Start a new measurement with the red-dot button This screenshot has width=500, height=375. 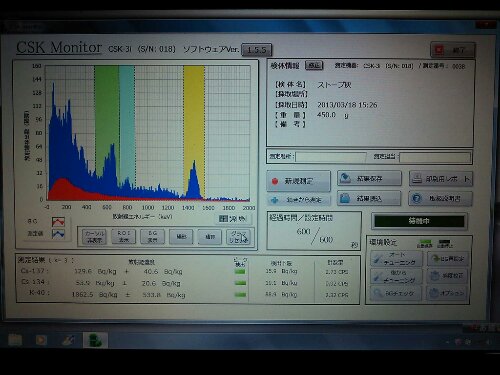(298, 181)
